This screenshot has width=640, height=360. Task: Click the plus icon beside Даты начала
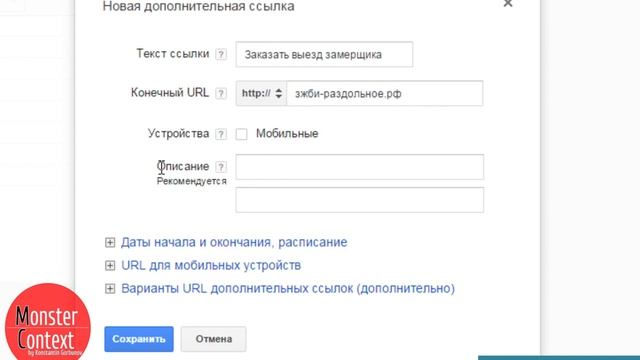pyautogui.click(x=110, y=242)
